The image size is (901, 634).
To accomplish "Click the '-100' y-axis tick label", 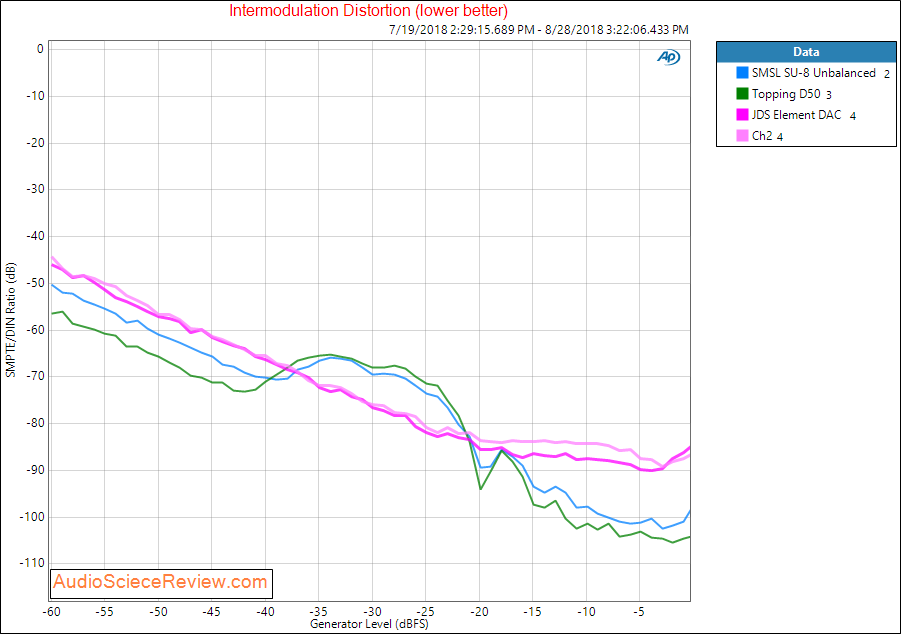I will pos(32,517).
